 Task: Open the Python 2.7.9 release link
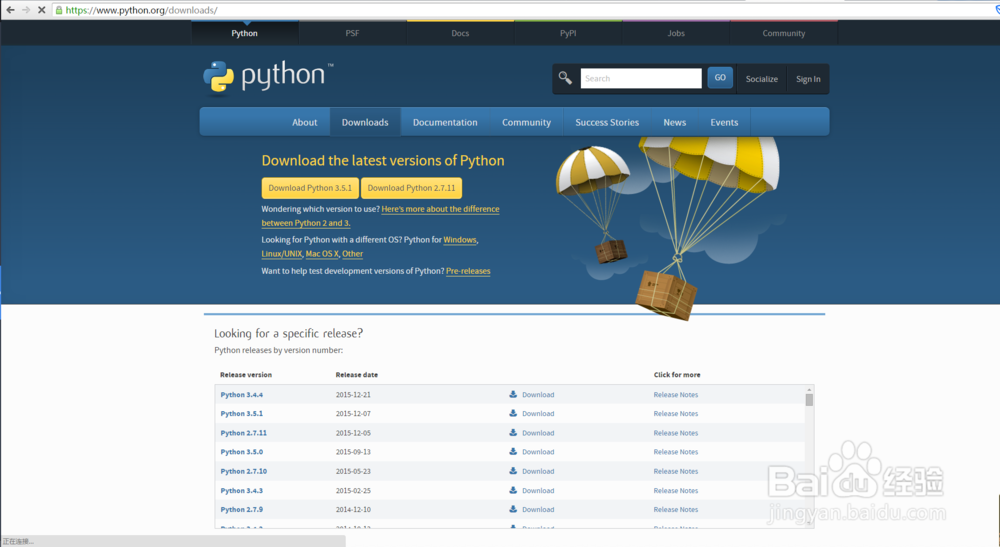click(242, 509)
